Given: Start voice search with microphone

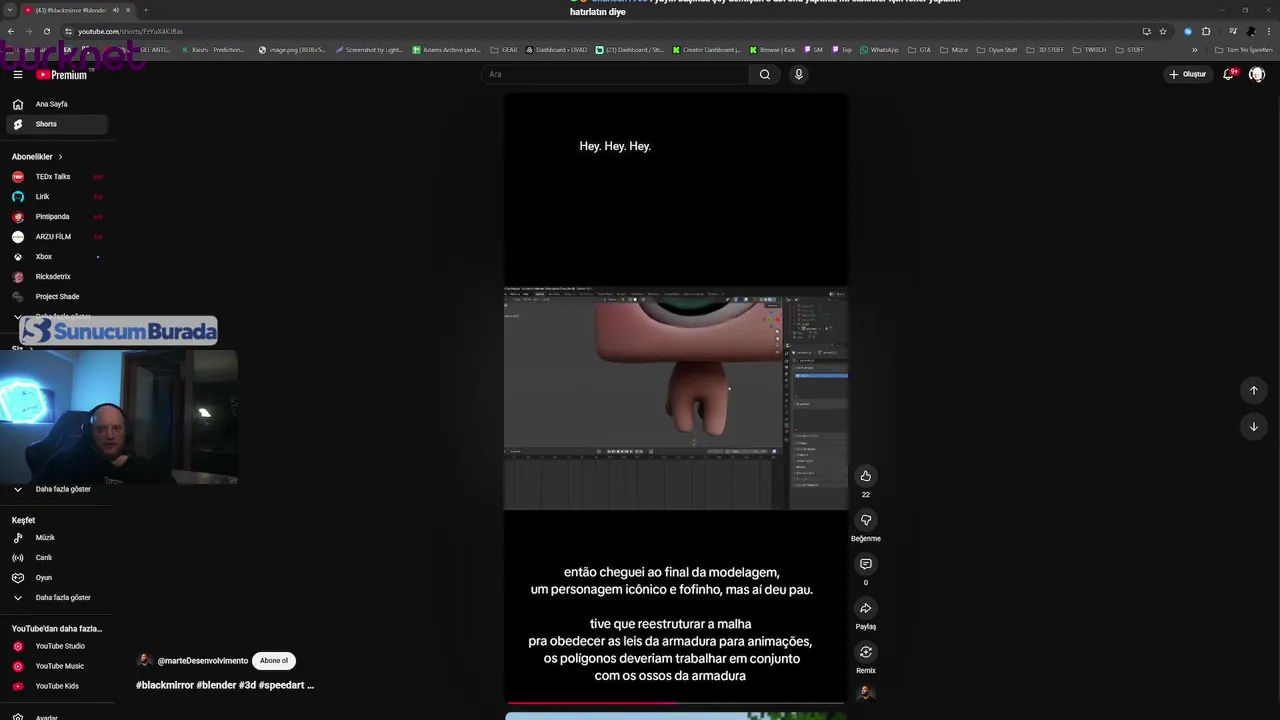Looking at the screenshot, I should point(798,74).
